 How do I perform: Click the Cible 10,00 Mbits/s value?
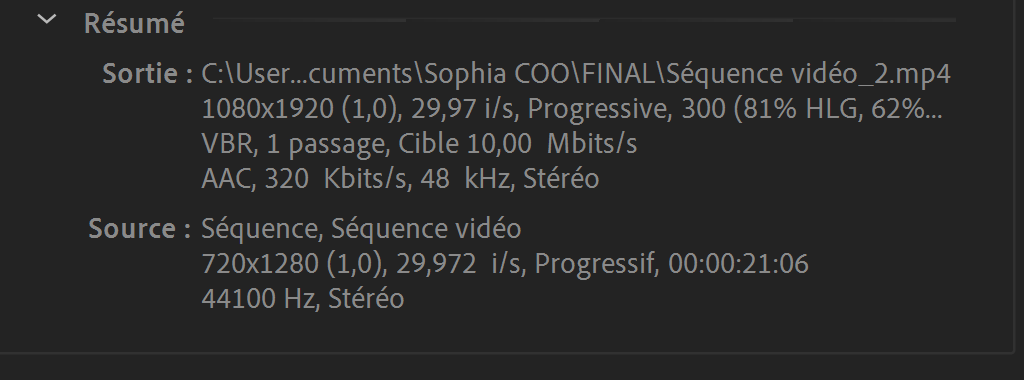(518, 144)
